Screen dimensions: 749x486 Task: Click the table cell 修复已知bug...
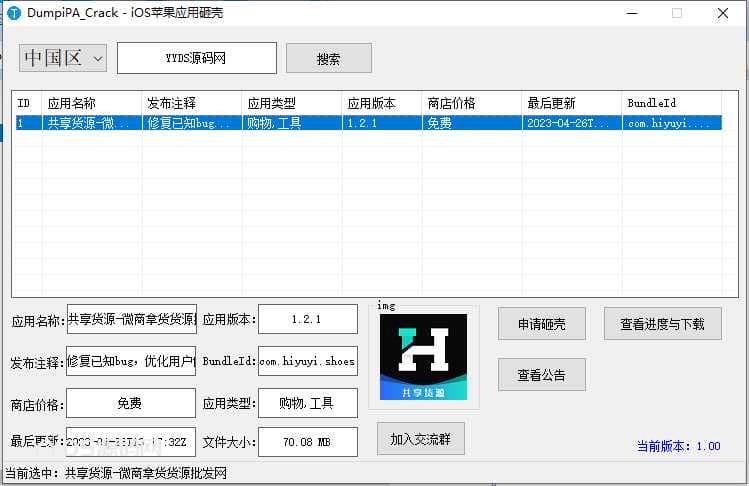192,123
